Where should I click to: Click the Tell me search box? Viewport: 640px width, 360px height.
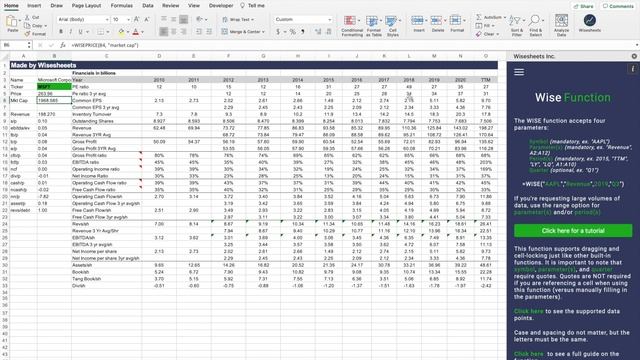(253, 6)
